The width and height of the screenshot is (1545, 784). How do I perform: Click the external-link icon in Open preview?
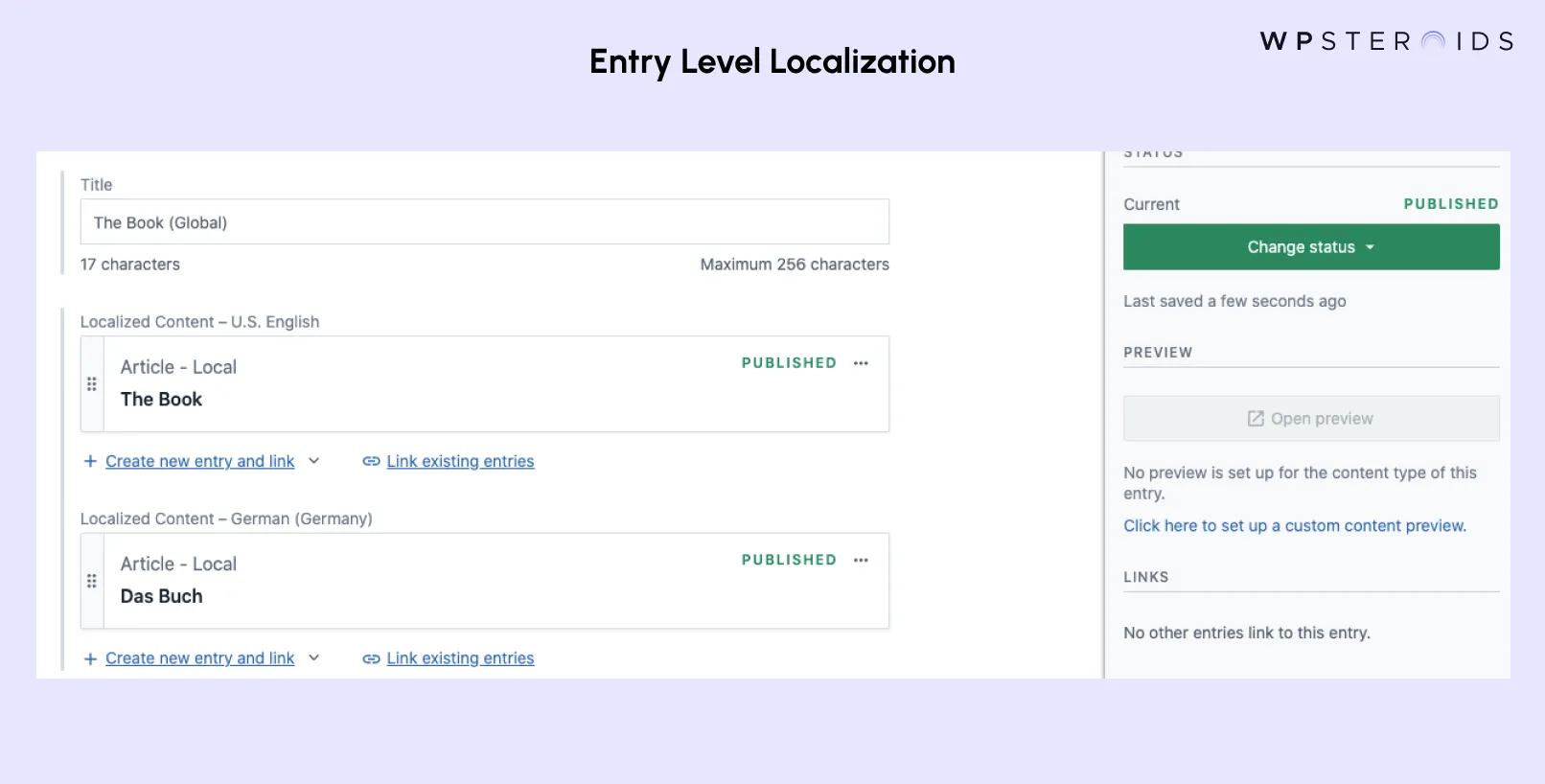[x=1256, y=419]
